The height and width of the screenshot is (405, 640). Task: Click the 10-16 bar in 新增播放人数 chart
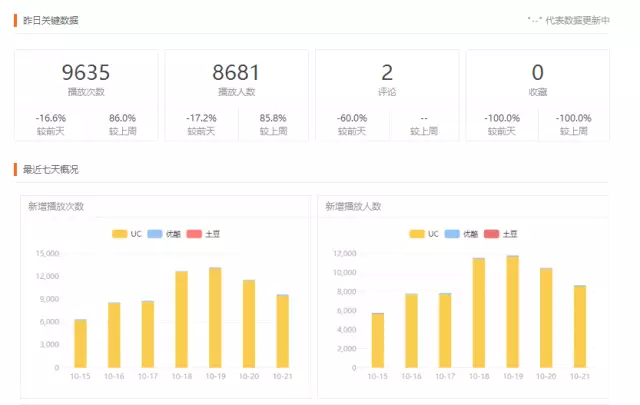[x=411, y=331]
